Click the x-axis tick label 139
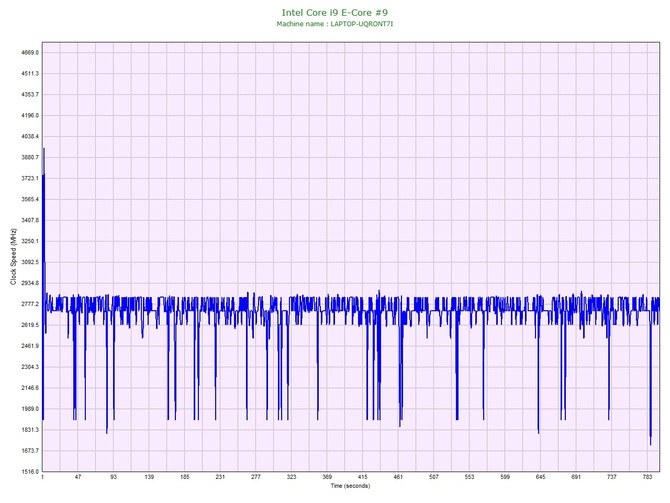Viewport: 670px width, 503px height. pos(149,477)
